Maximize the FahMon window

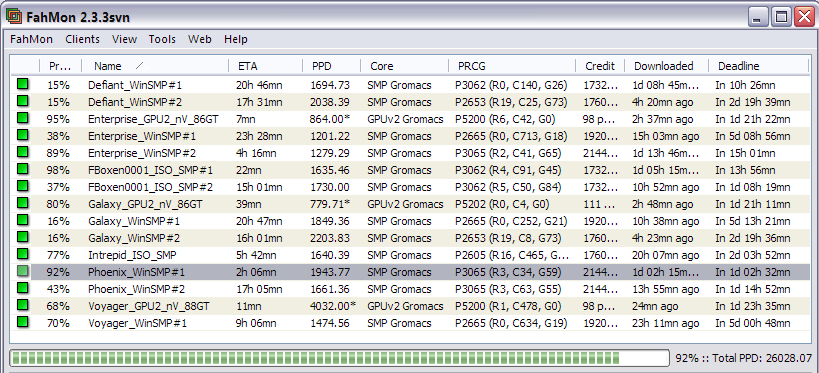[781, 17]
